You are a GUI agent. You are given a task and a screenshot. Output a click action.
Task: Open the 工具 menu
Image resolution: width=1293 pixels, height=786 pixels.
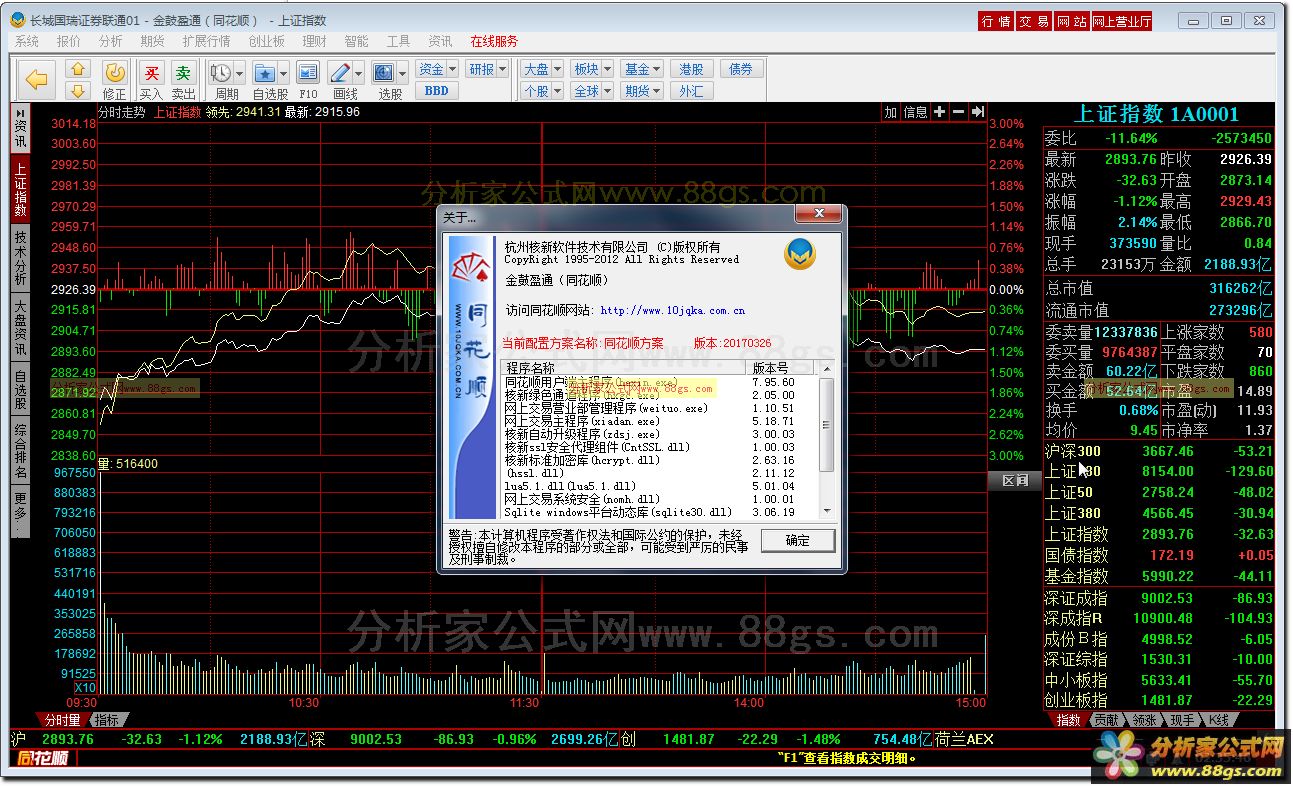tap(398, 41)
